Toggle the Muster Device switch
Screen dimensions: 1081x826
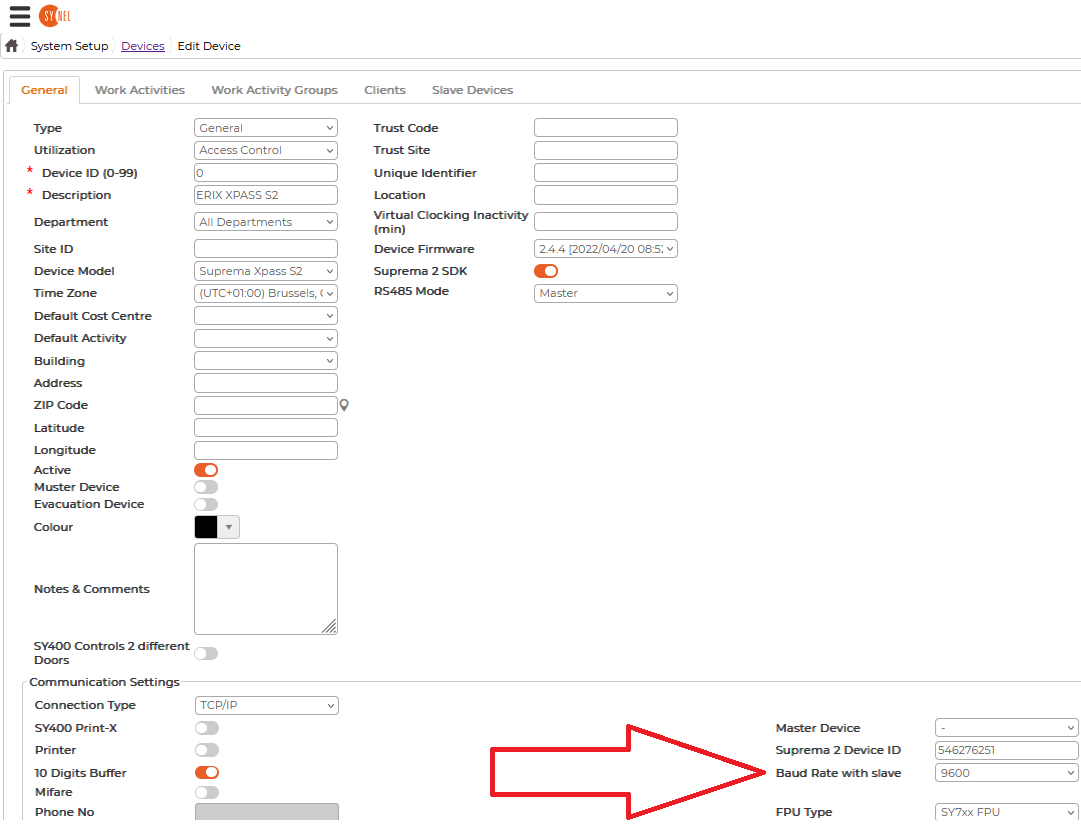click(206, 487)
